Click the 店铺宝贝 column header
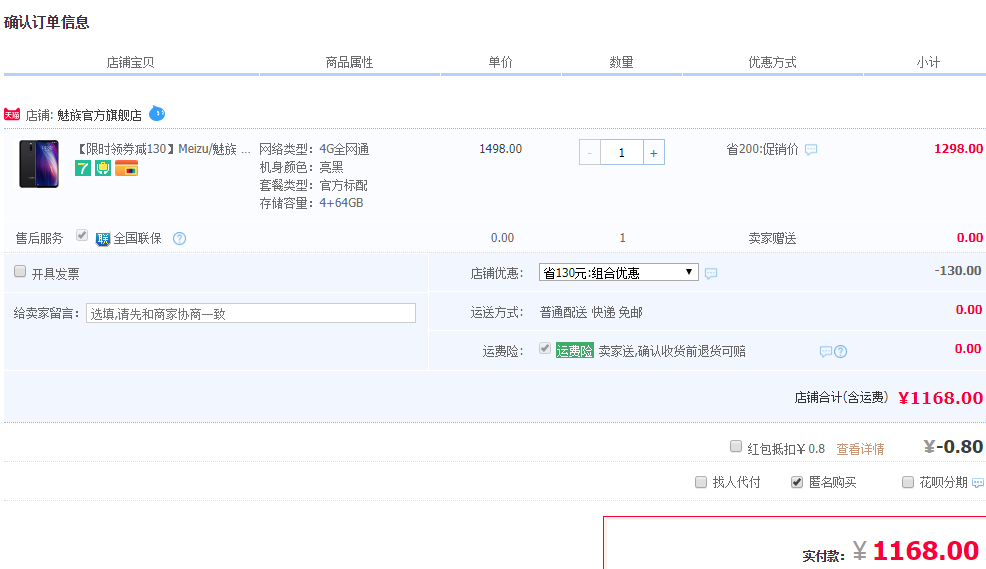 click(130, 62)
